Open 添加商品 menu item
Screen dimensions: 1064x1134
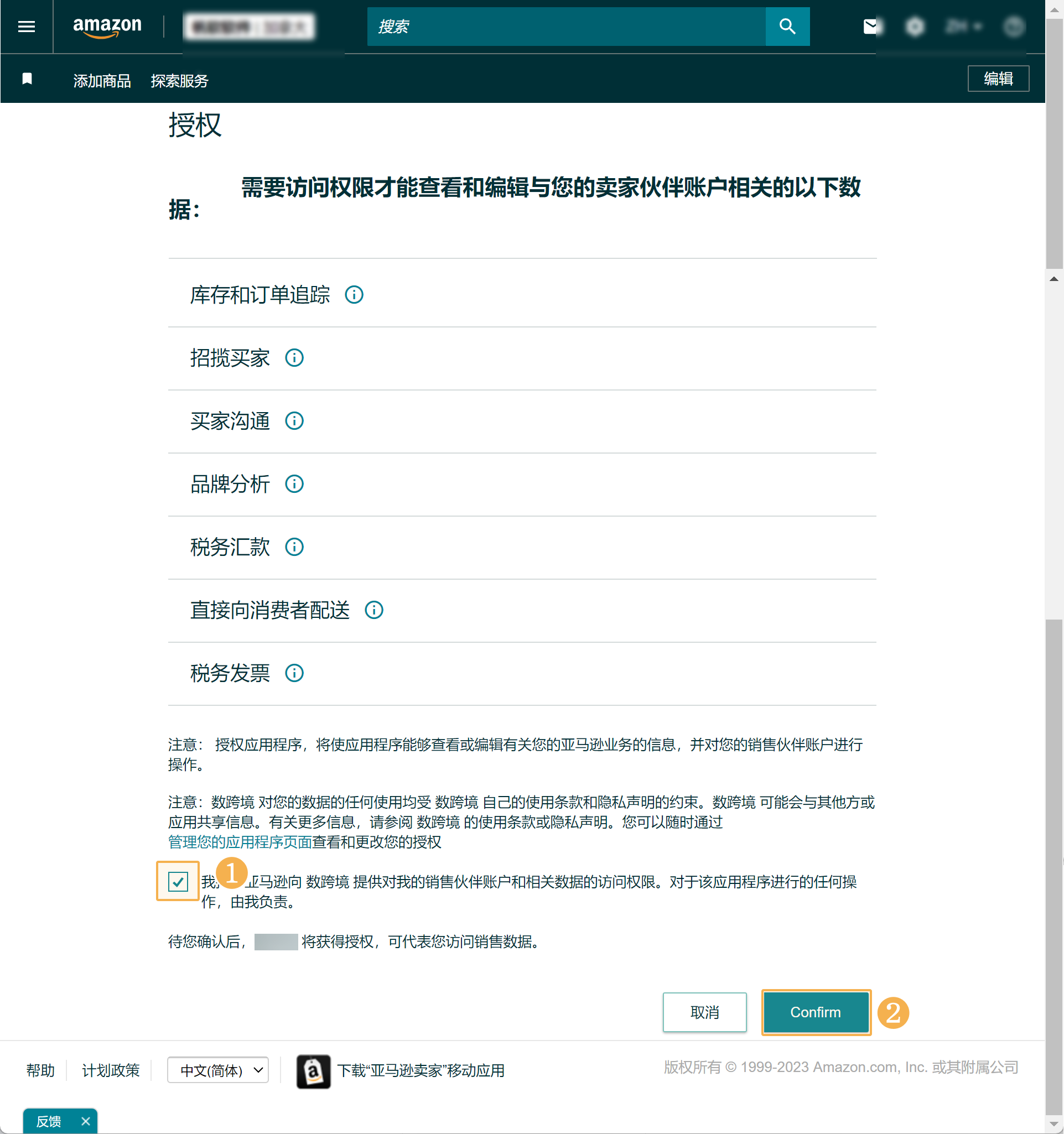click(102, 81)
